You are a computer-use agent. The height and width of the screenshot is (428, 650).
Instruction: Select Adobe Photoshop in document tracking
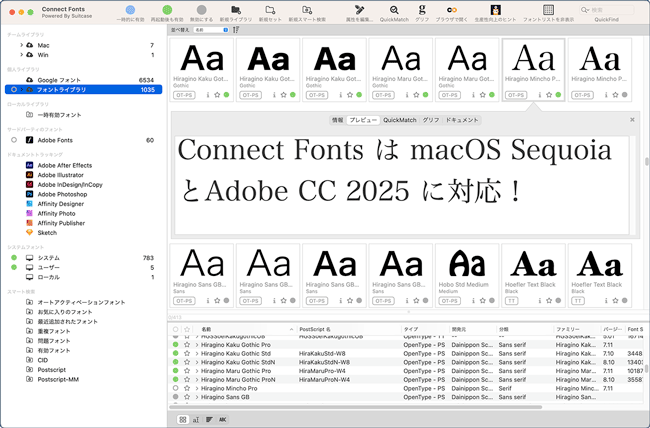pos(62,194)
